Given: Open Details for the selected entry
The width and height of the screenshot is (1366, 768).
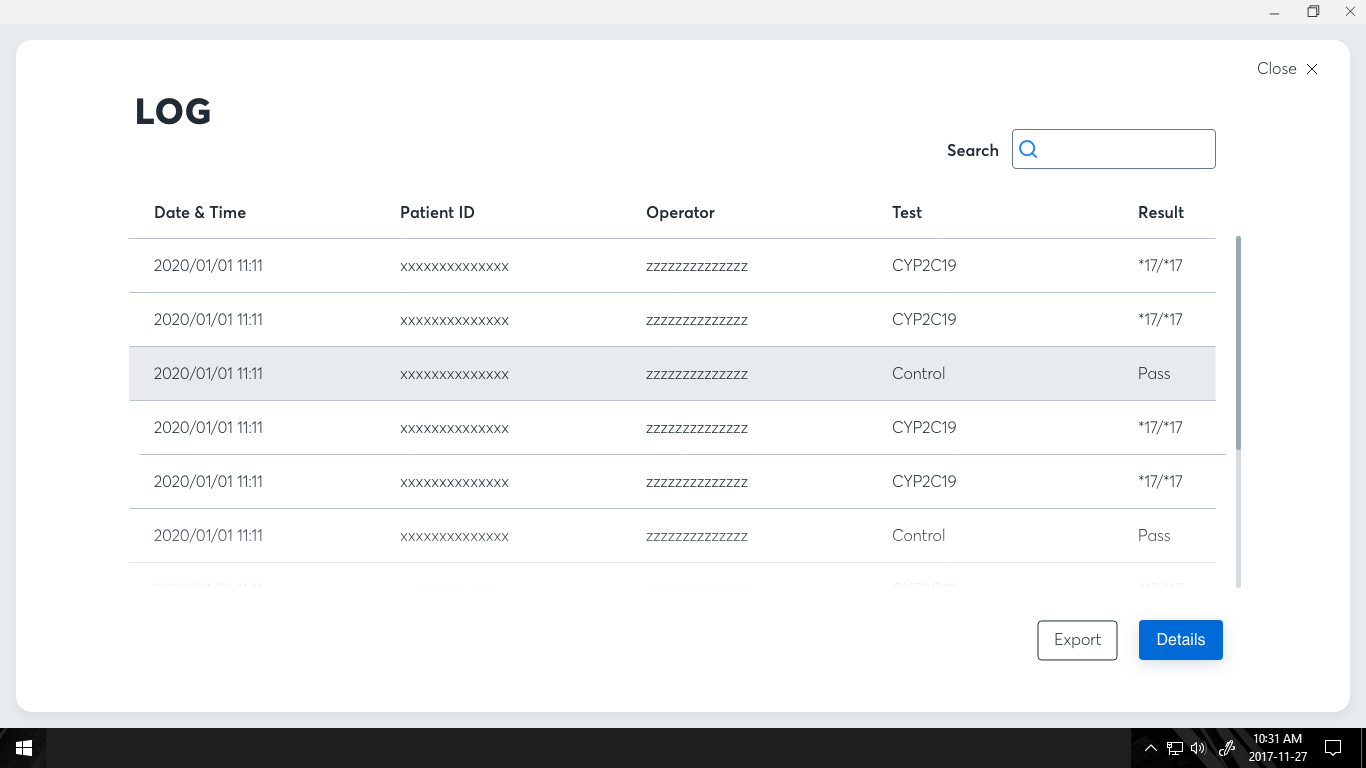Looking at the screenshot, I should (x=1181, y=640).
